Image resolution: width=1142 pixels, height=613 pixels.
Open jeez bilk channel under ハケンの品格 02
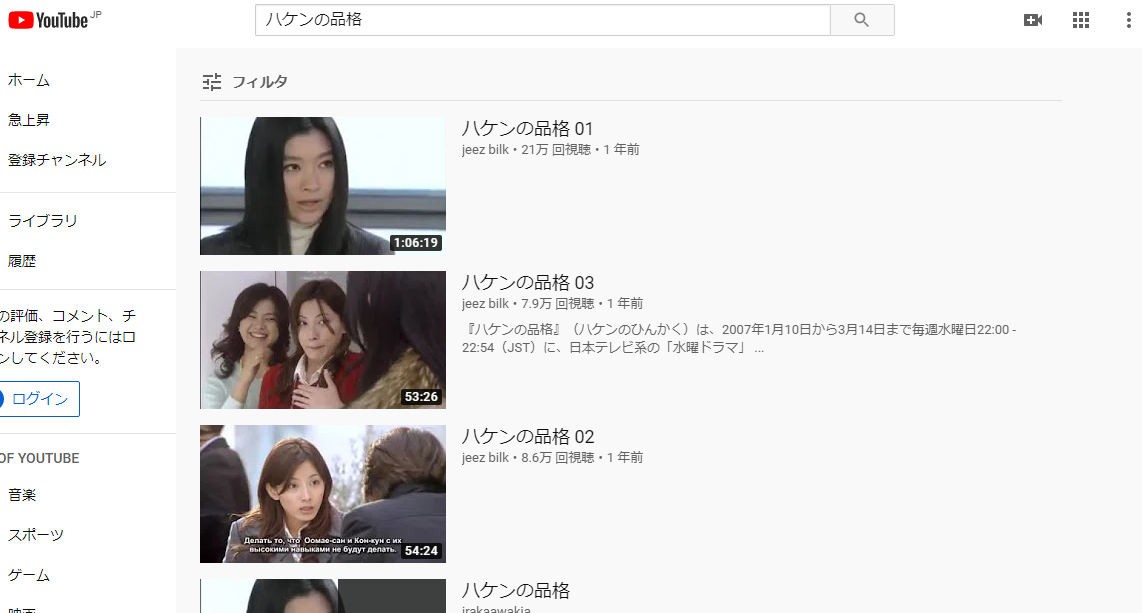[x=485, y=457]
